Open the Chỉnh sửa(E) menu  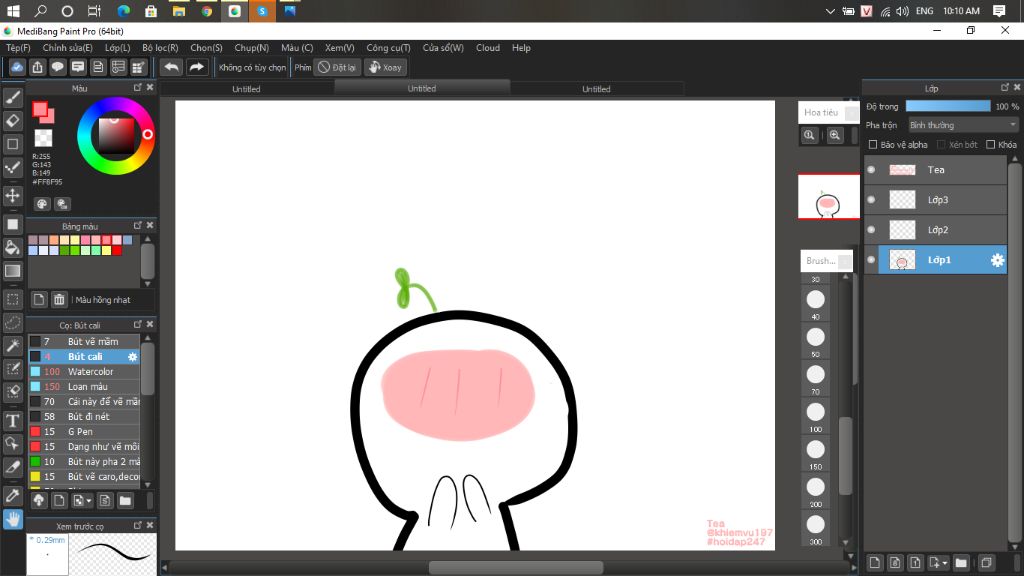click(x=67, y=48)
